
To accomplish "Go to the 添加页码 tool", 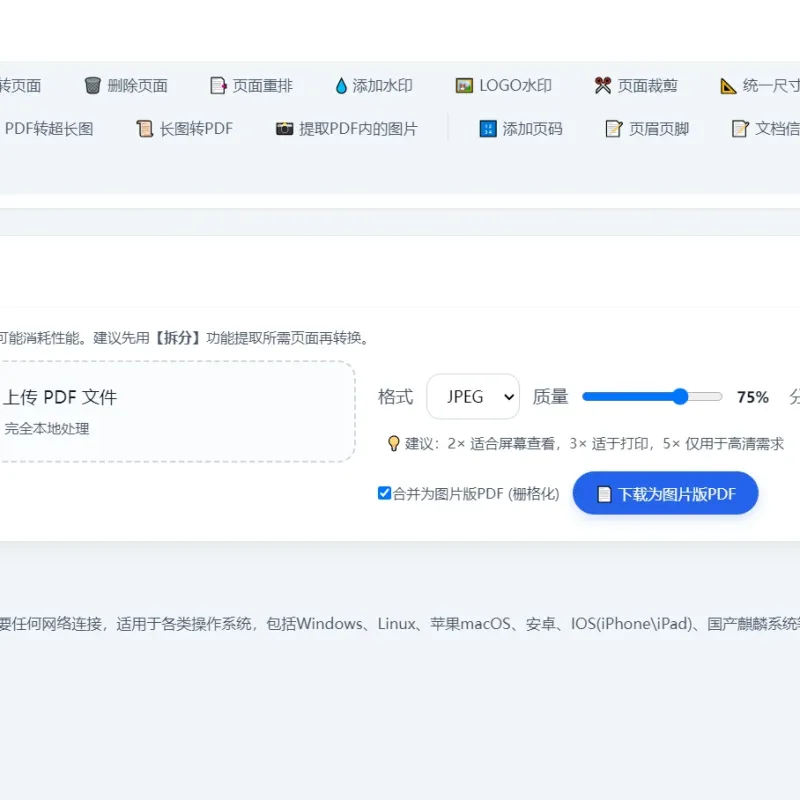I will [521, 129].
